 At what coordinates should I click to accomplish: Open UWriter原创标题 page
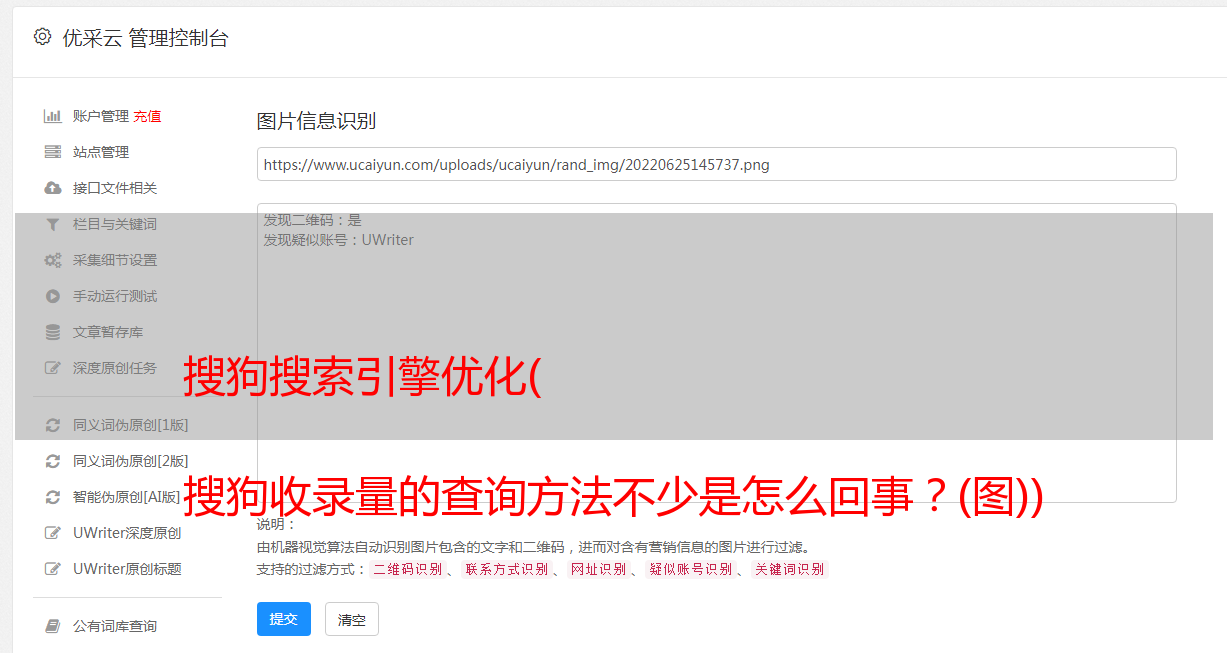click(x=127, y=569)
